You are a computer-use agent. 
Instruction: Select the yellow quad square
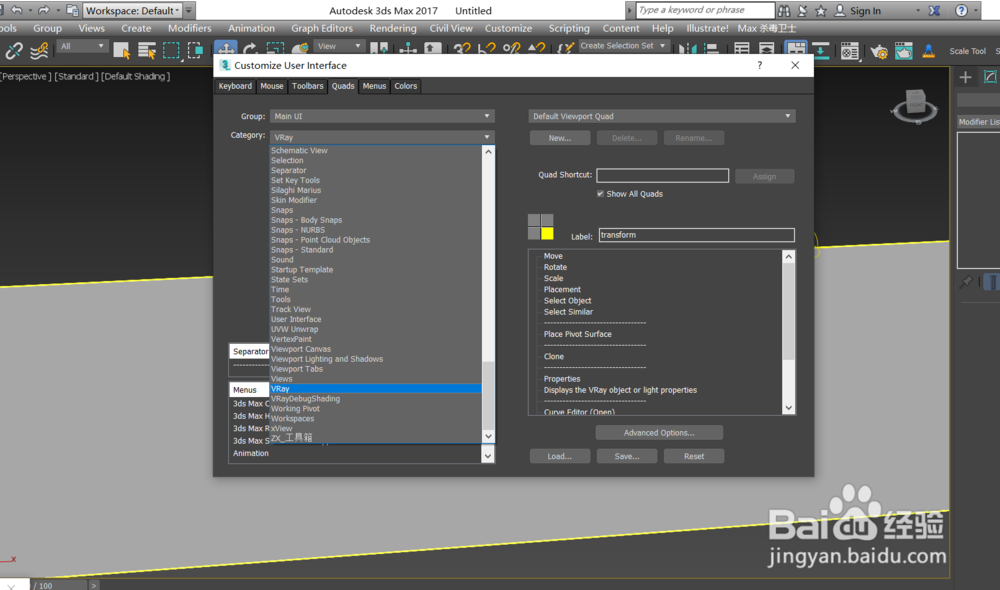pos(547,233)
